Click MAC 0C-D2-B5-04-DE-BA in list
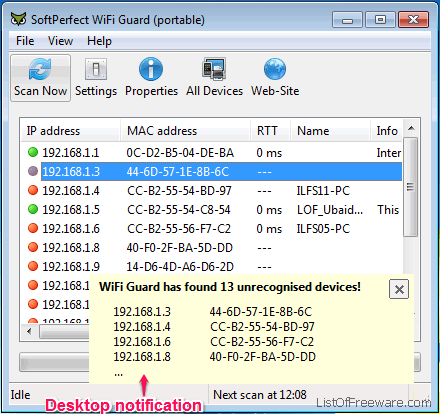This screenshot has height=414, width=440. 180,153
